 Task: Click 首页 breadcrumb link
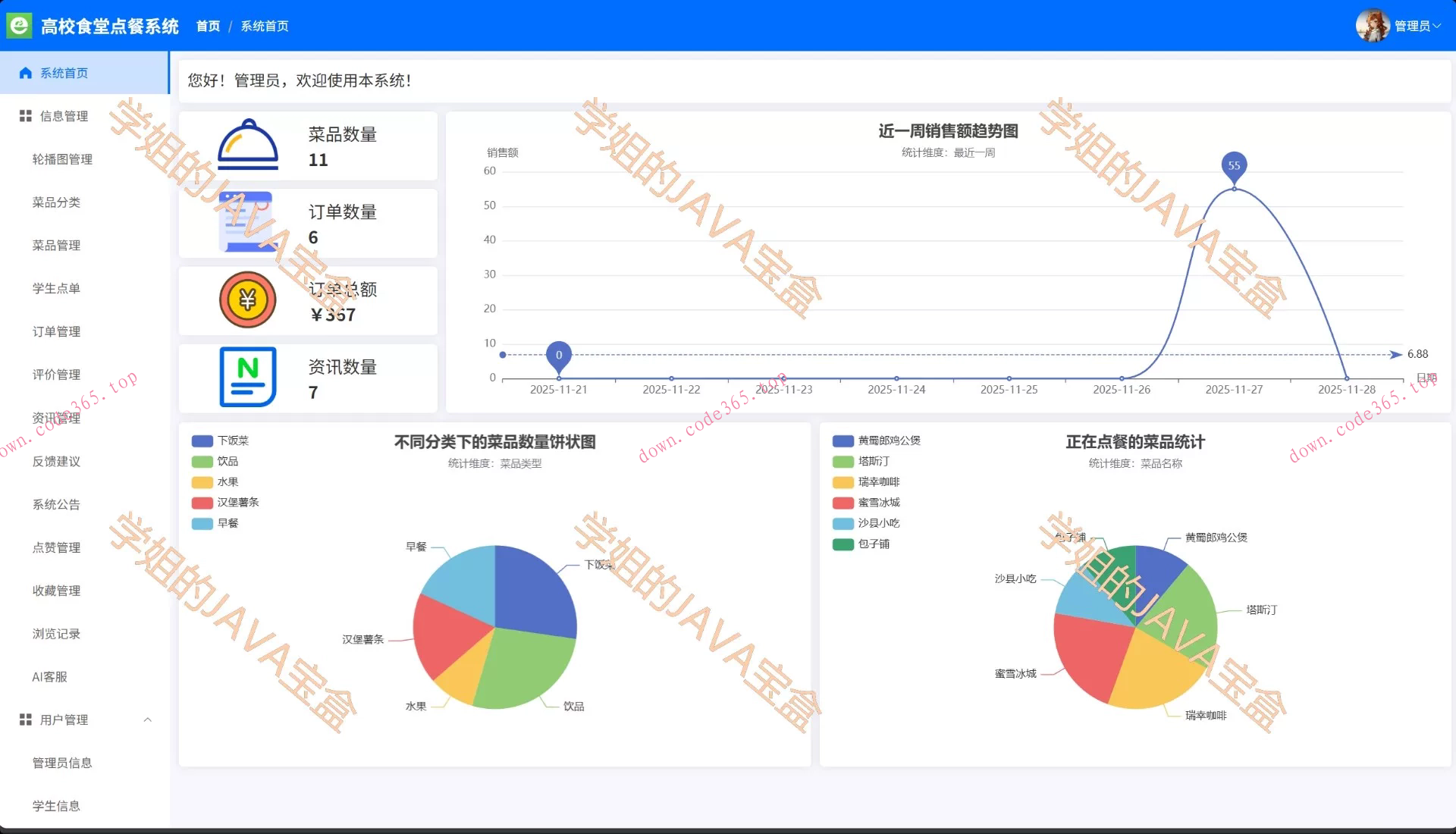click(208, 26)
